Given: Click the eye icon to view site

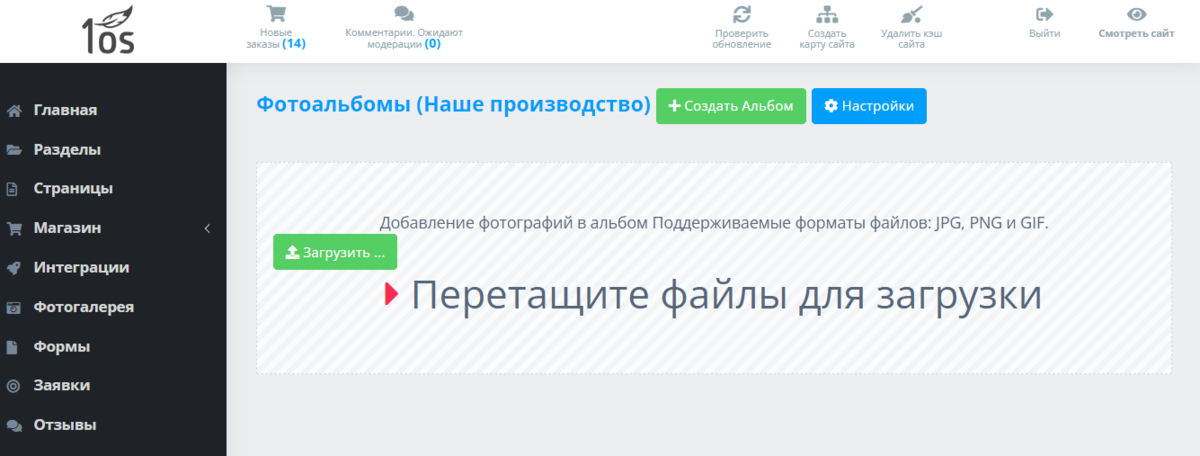Looking at the screenshot, I should click(1136, 14).
